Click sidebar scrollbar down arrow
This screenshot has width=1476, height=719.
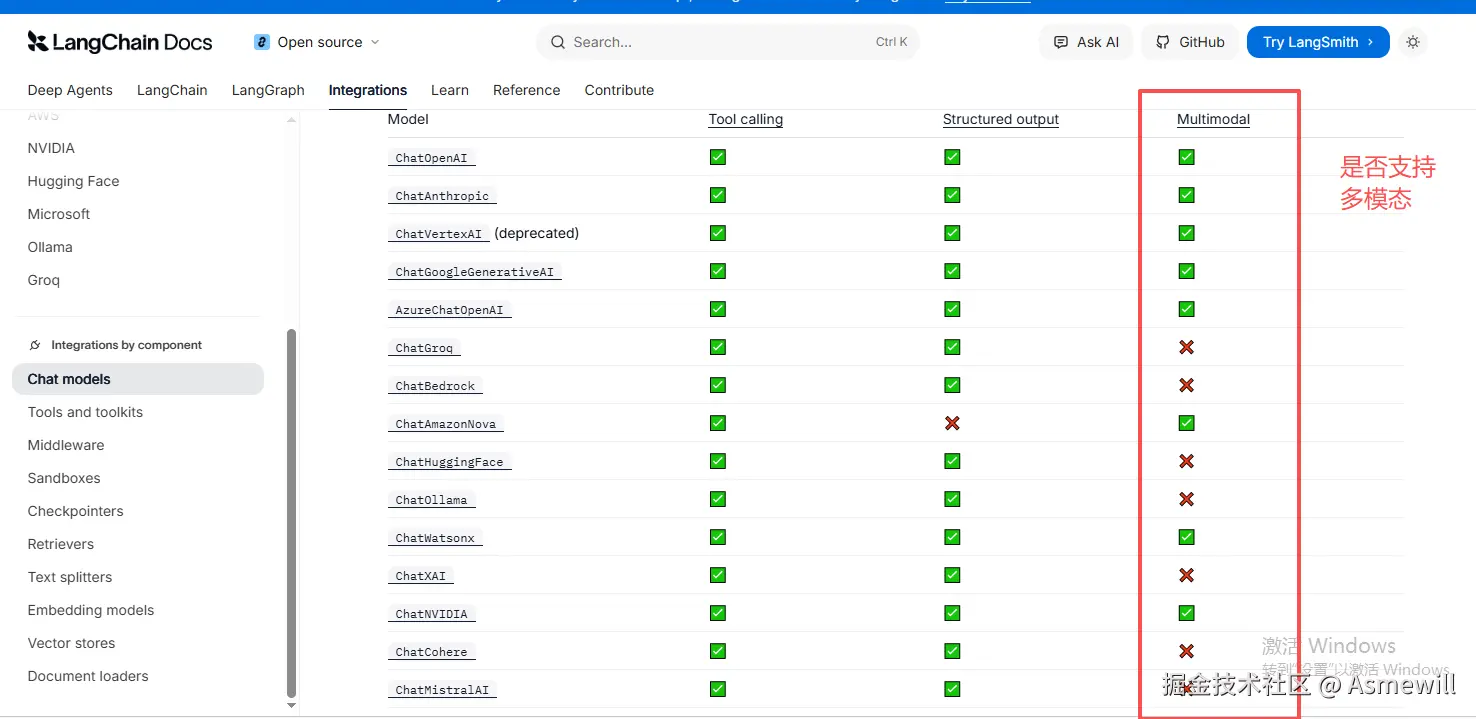291,705
